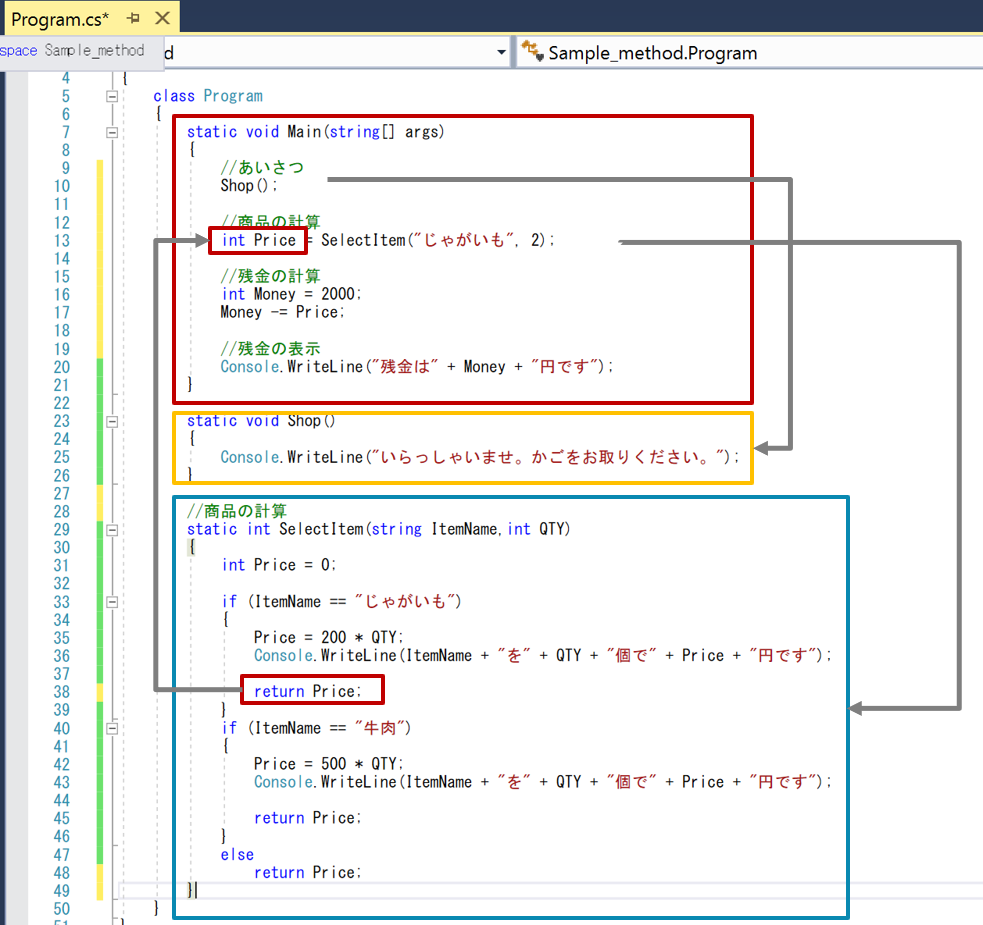The image size is (983, 925).
Task: Click line number 29 in margin
Action: click(x=61, y=530)
